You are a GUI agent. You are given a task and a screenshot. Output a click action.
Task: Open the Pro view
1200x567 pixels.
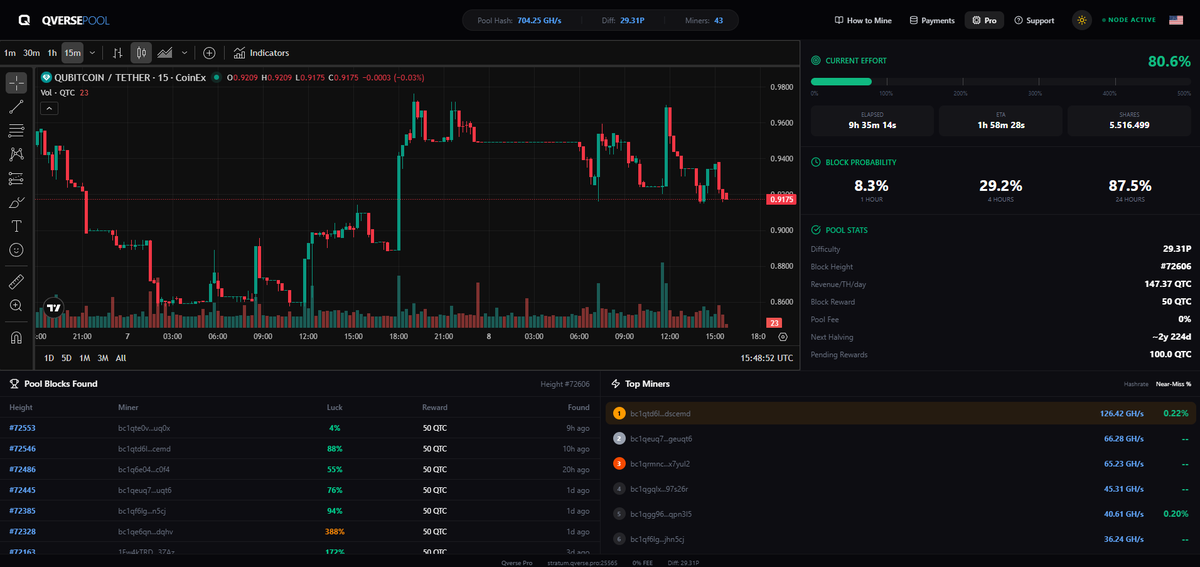[984, 20]
